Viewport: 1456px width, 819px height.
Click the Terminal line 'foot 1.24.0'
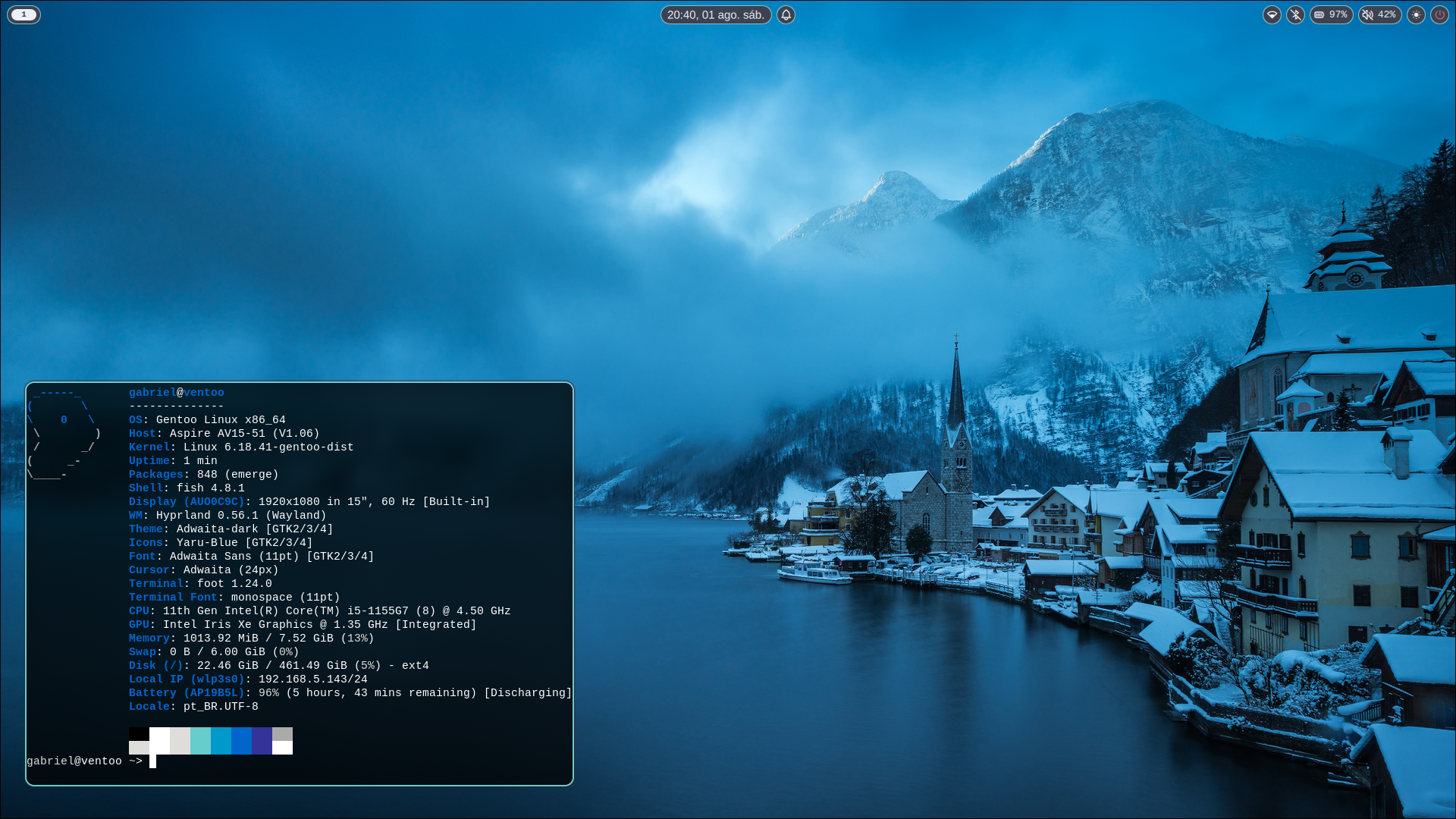(x=200, y=584)
